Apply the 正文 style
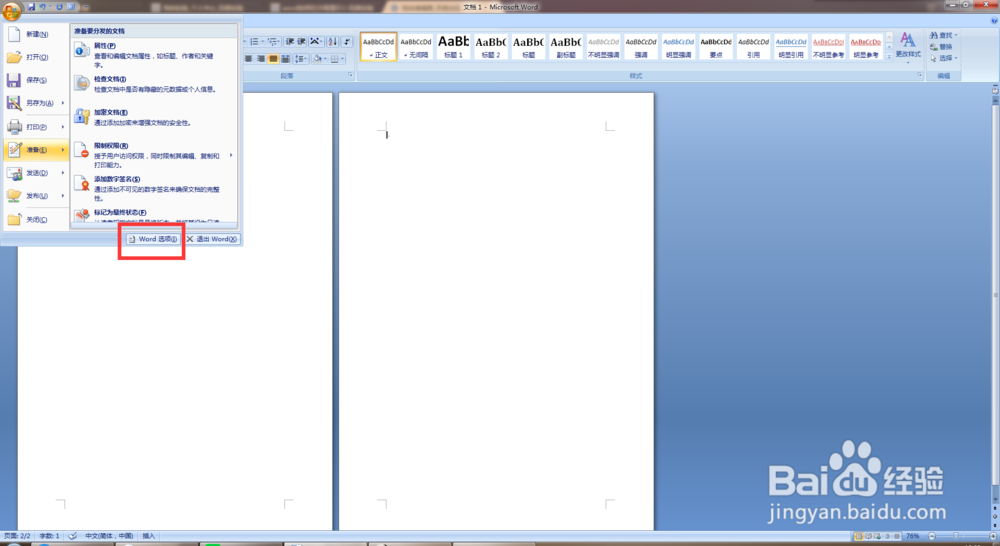 tap(378, 47)
